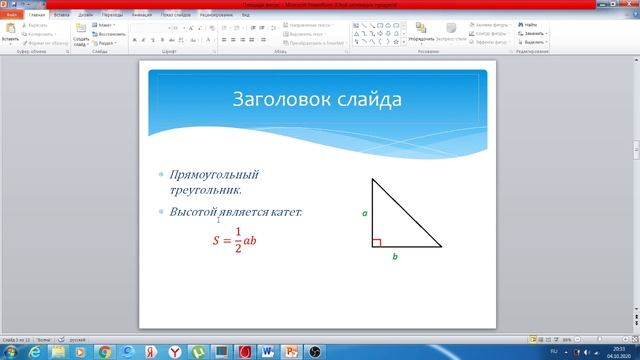Viewport: 640px width, 360px height.
Task: Switch to Дизайн tab
Action: click(85, 15)
